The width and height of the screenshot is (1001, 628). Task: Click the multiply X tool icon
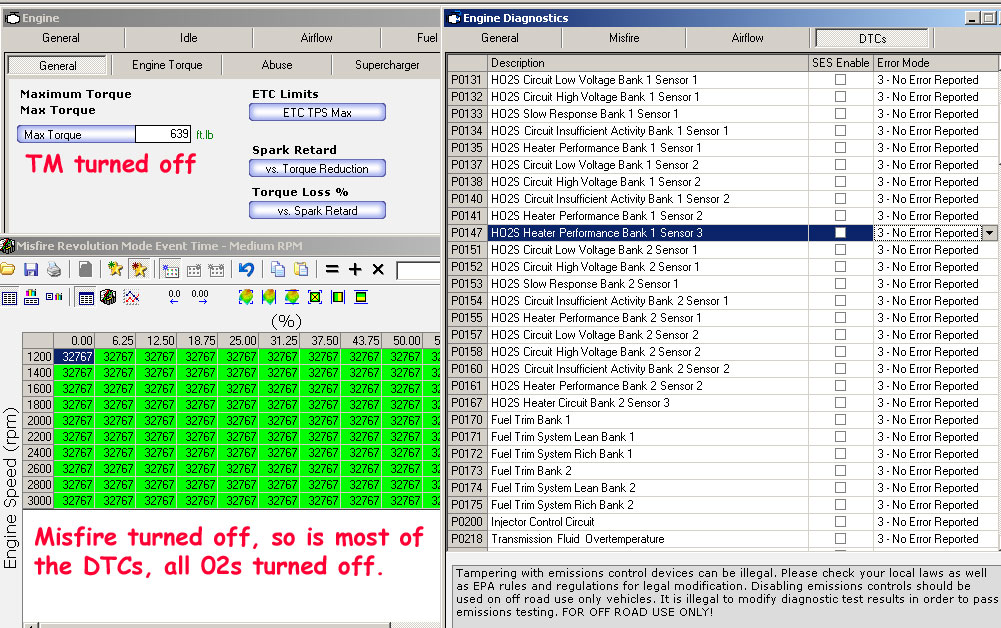click(x=378, y=270)
